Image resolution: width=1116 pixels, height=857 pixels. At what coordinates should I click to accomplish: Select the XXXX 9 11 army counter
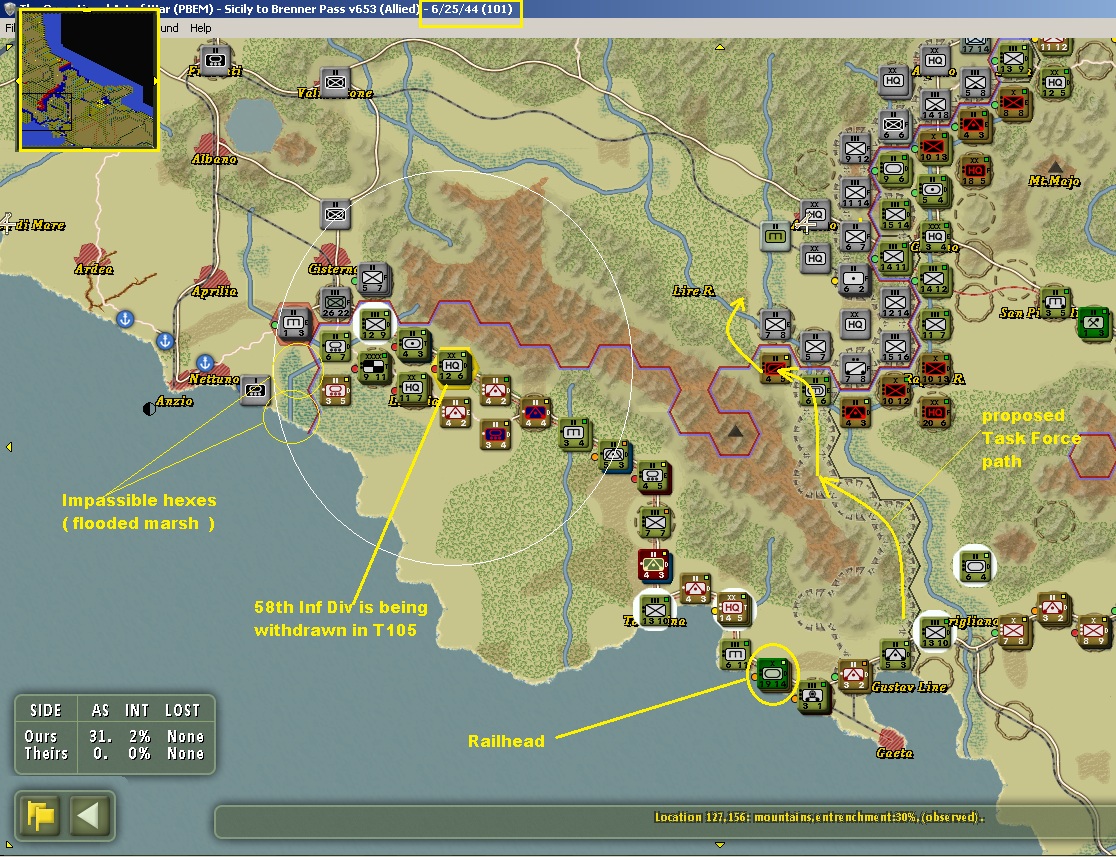[x=374, y=367]
